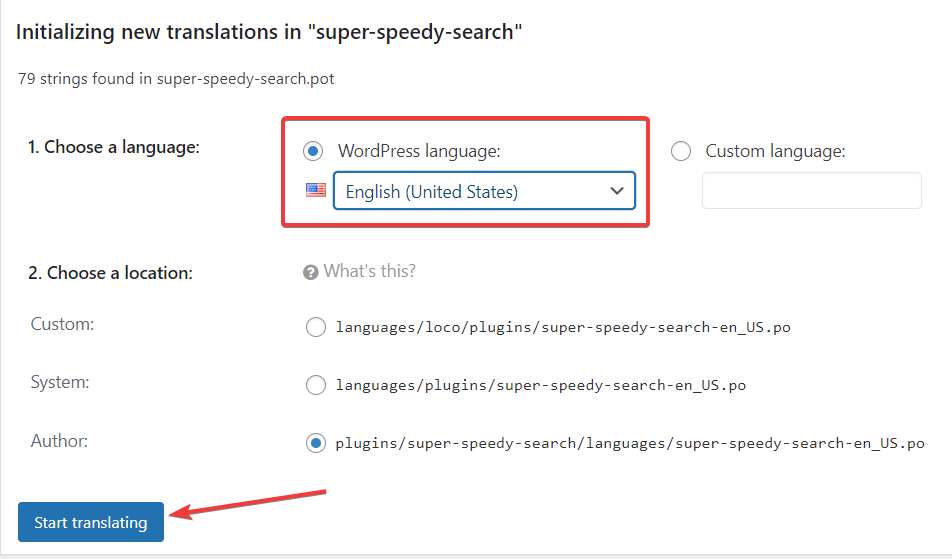952x559 pixels.
Task: Click the question mark help icon
Action: (310, 273)
